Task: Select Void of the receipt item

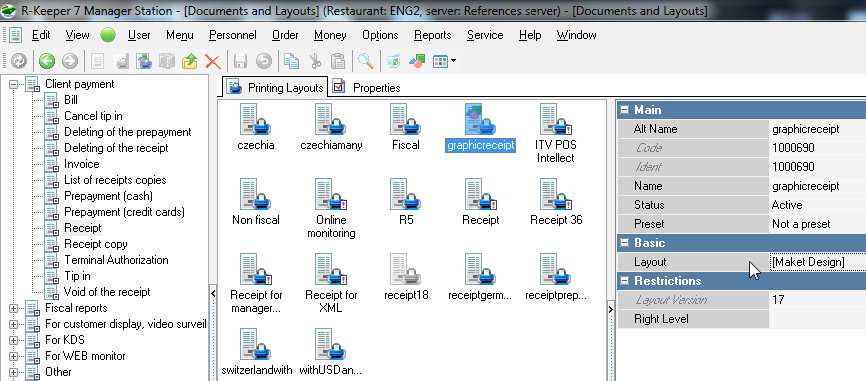Action: pos(107,293)
